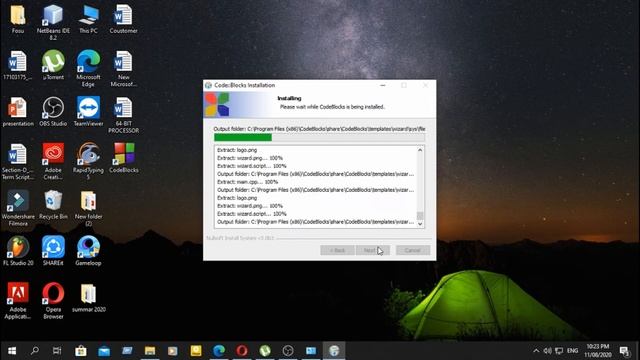This screenshot has height=360, width=640.
Task: Open OBS Studio taskbar icon
Action: [x=288, y=351]
